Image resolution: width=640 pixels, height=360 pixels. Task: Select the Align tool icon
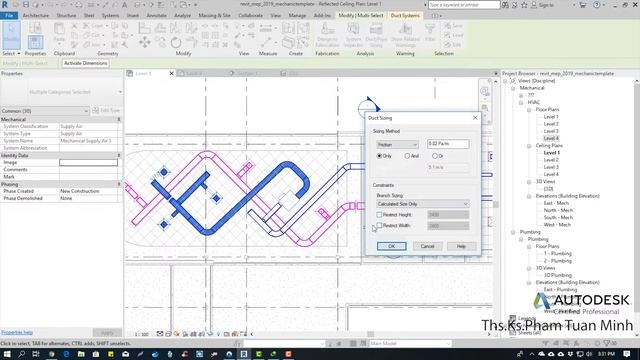(144, 28)
